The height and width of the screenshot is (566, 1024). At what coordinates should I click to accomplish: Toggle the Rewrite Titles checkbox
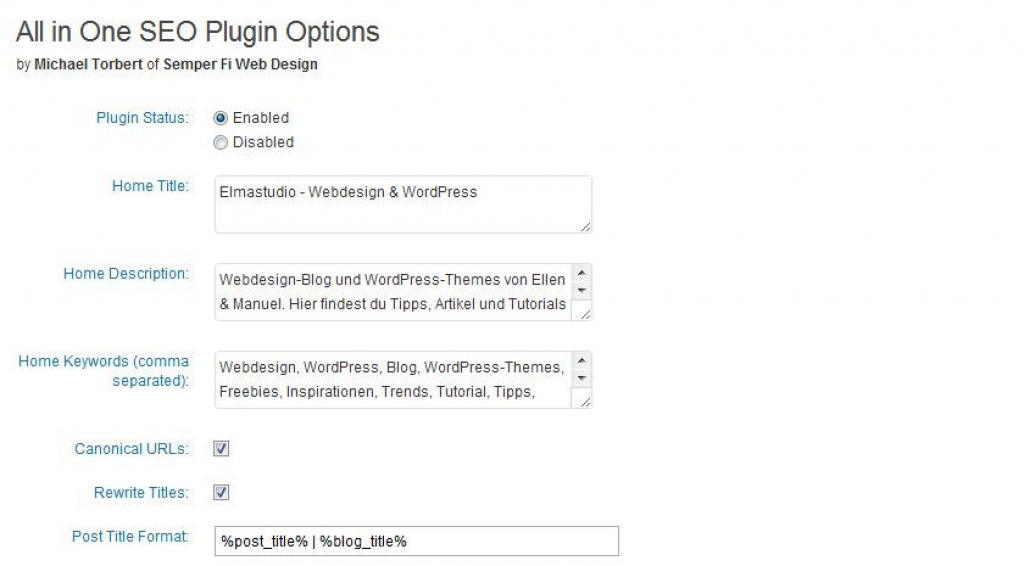222,493
